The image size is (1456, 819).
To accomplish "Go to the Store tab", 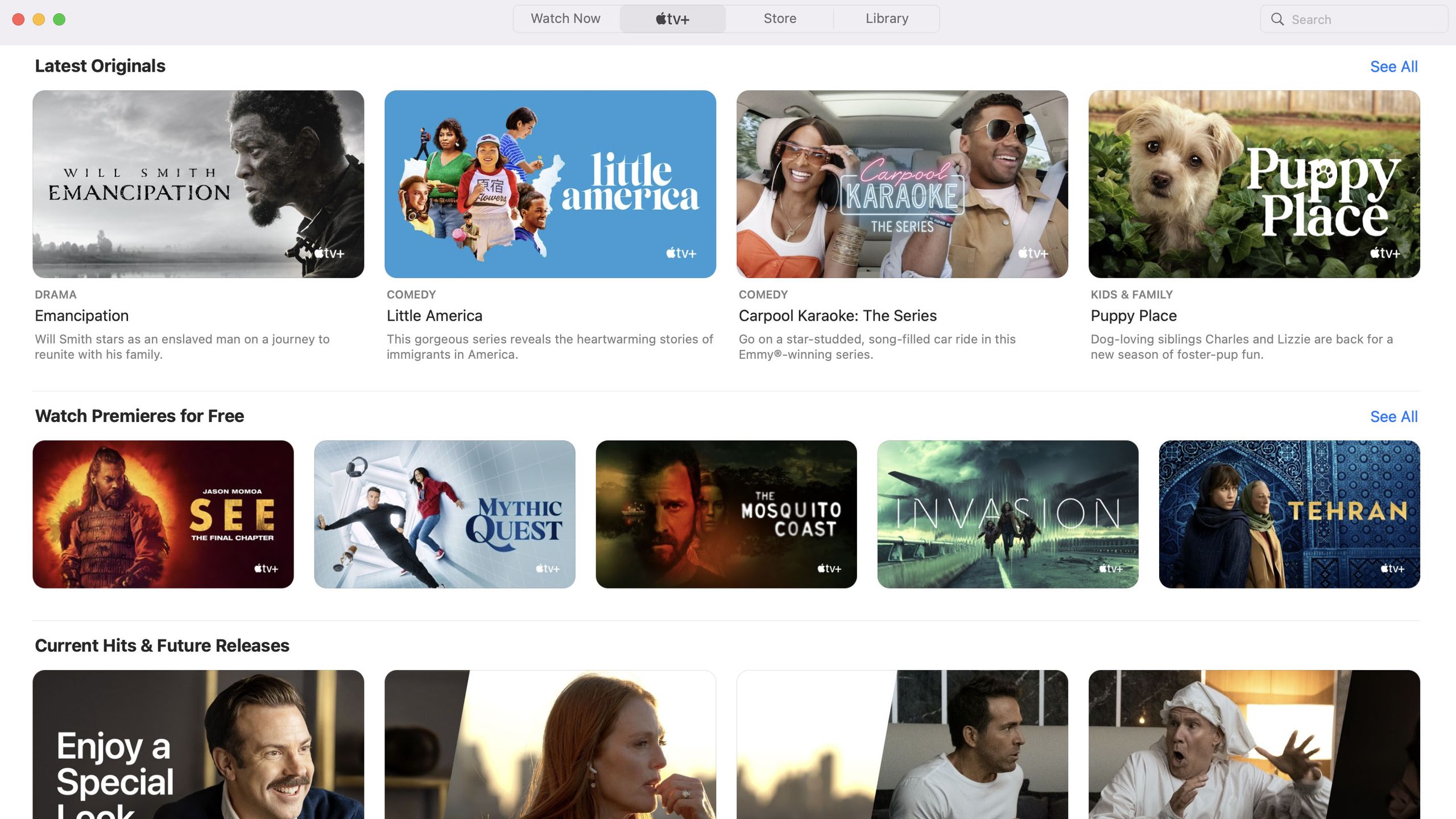I will click(x=780, y=19).
